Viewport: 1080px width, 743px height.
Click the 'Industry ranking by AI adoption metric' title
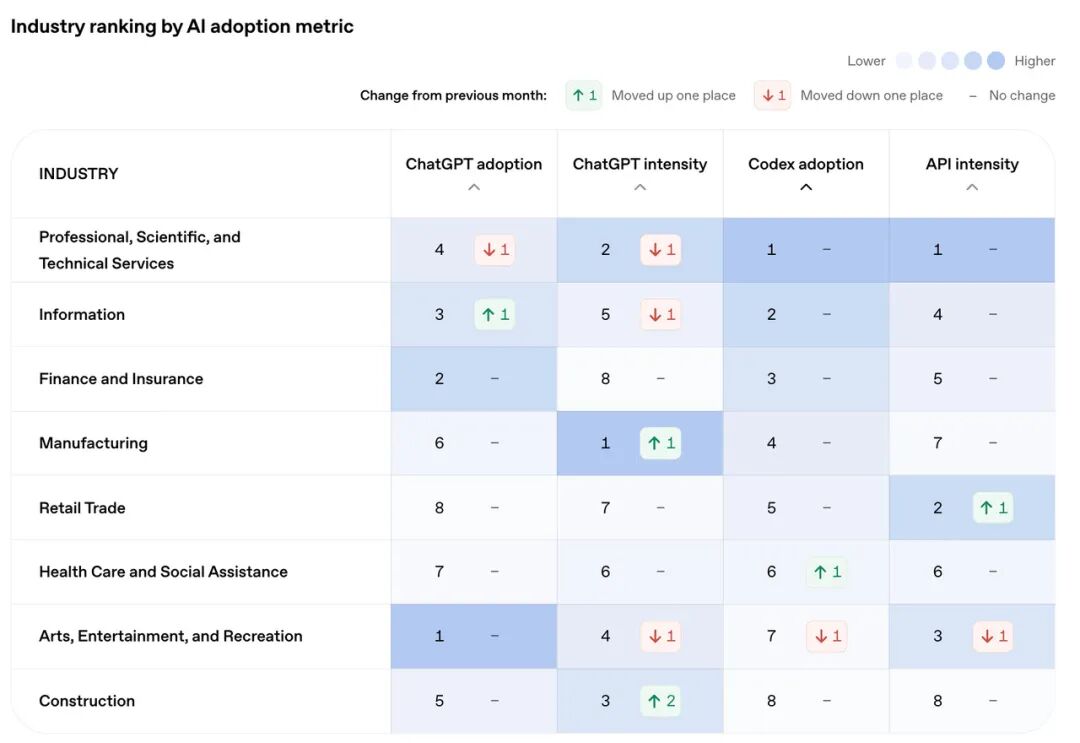point(183,26)
